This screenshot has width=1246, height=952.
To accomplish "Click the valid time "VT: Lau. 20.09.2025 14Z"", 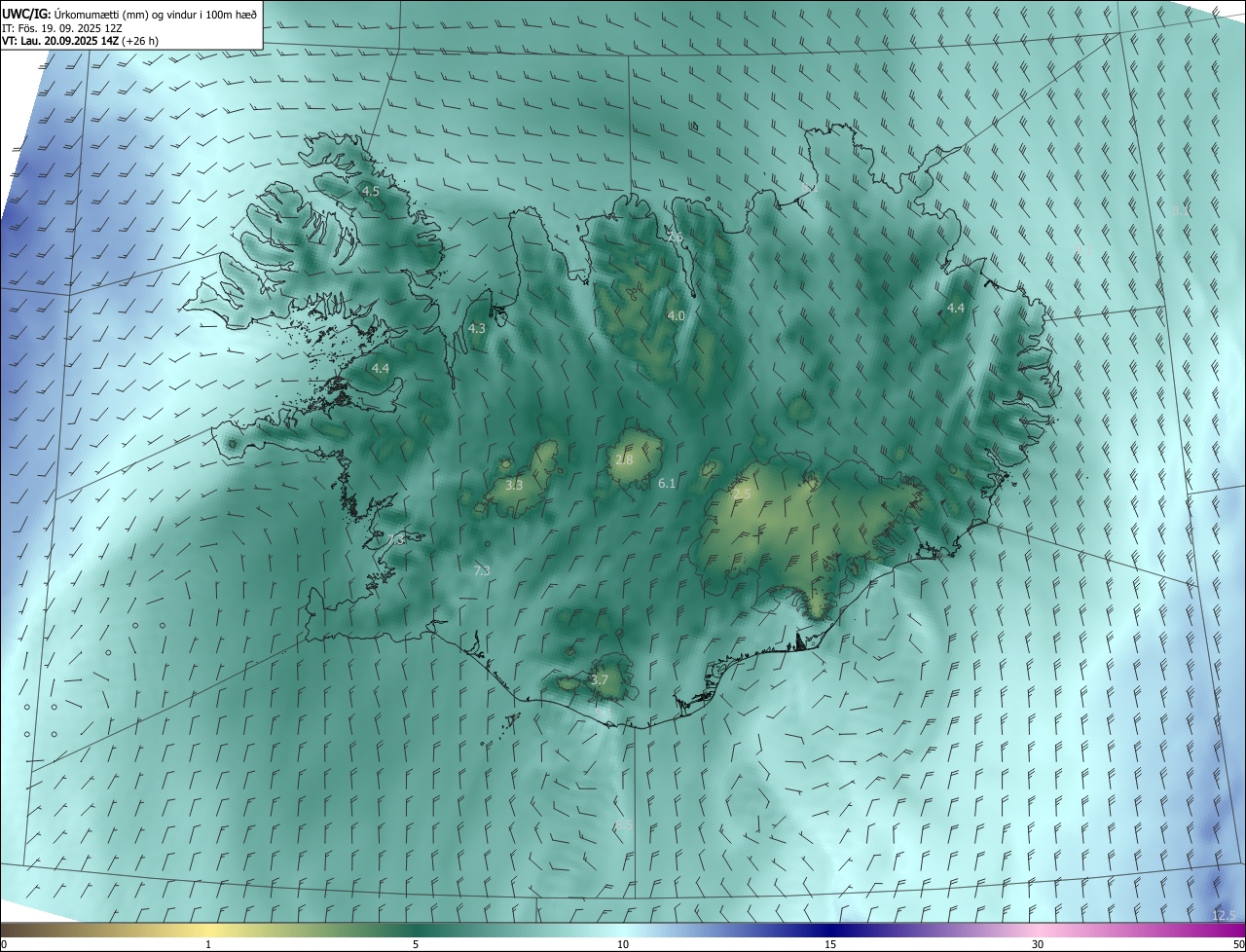I will (61, 42).
